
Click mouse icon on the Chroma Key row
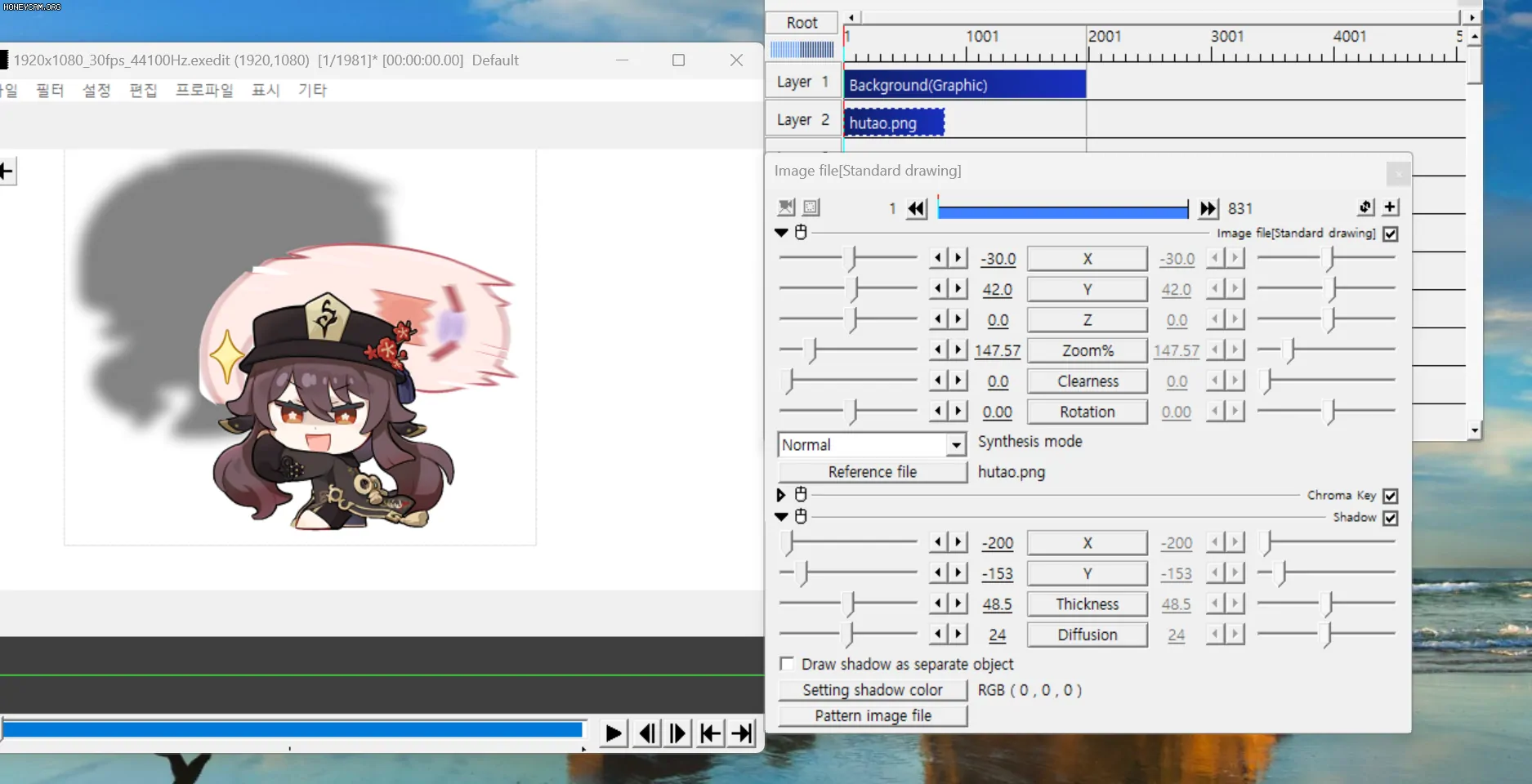[x=802, y=495]
